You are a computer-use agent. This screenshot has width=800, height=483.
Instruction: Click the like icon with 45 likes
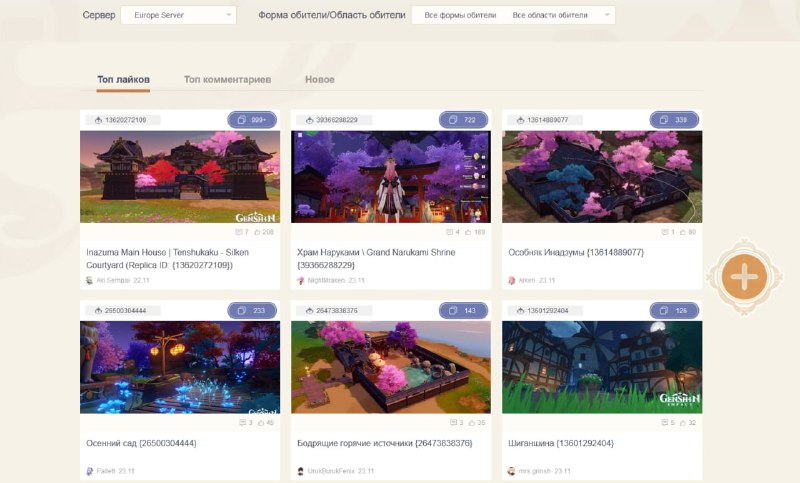(261, 423)
